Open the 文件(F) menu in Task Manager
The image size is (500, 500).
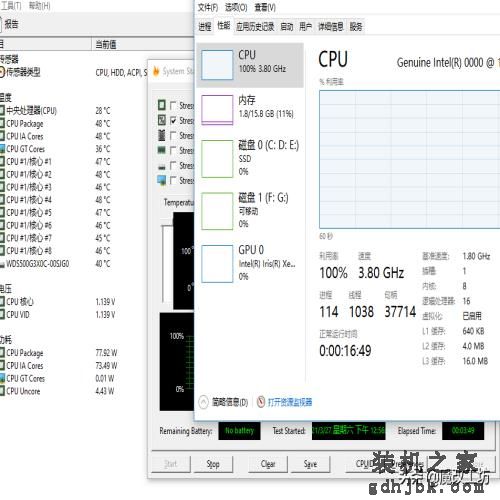(x=208, y=7)
